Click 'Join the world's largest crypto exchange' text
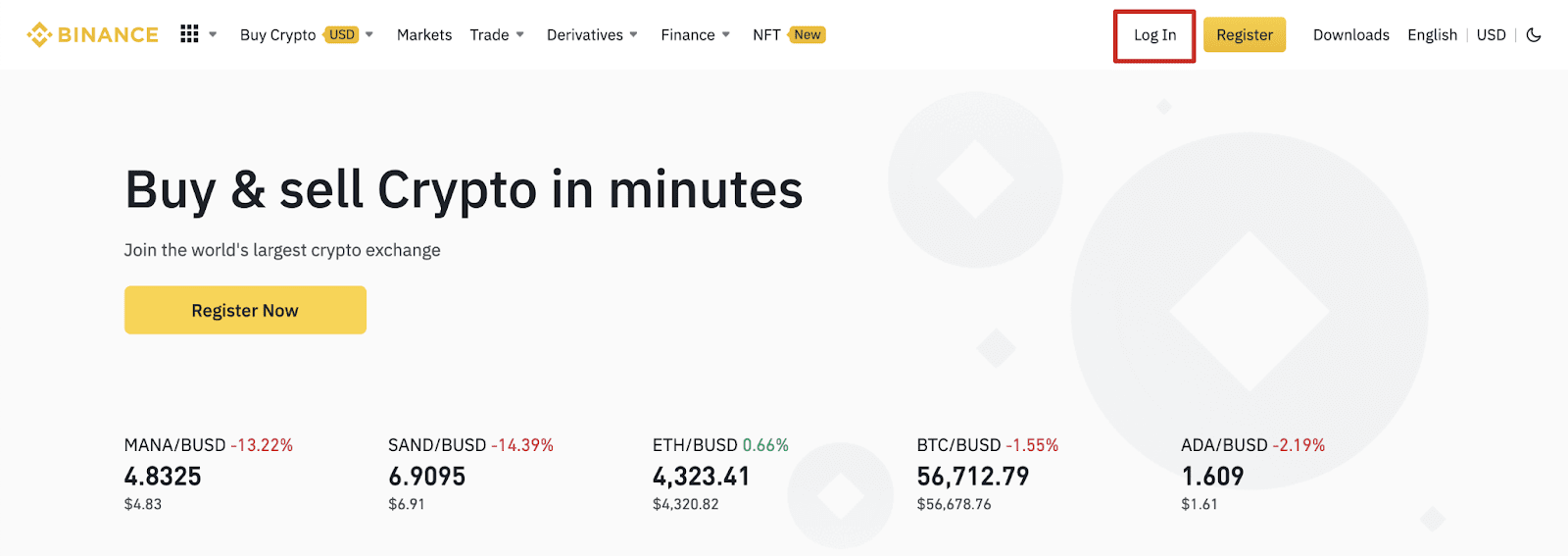1568x556 pixels. click(x=282, y=250)
